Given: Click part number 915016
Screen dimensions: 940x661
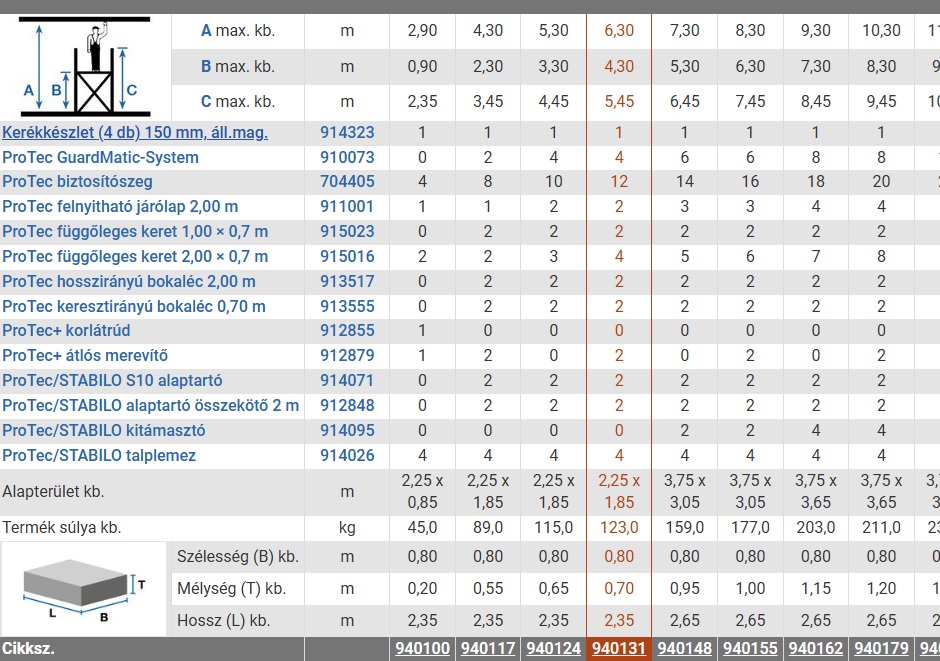Looking at the screenshot, I should (347, 256).
